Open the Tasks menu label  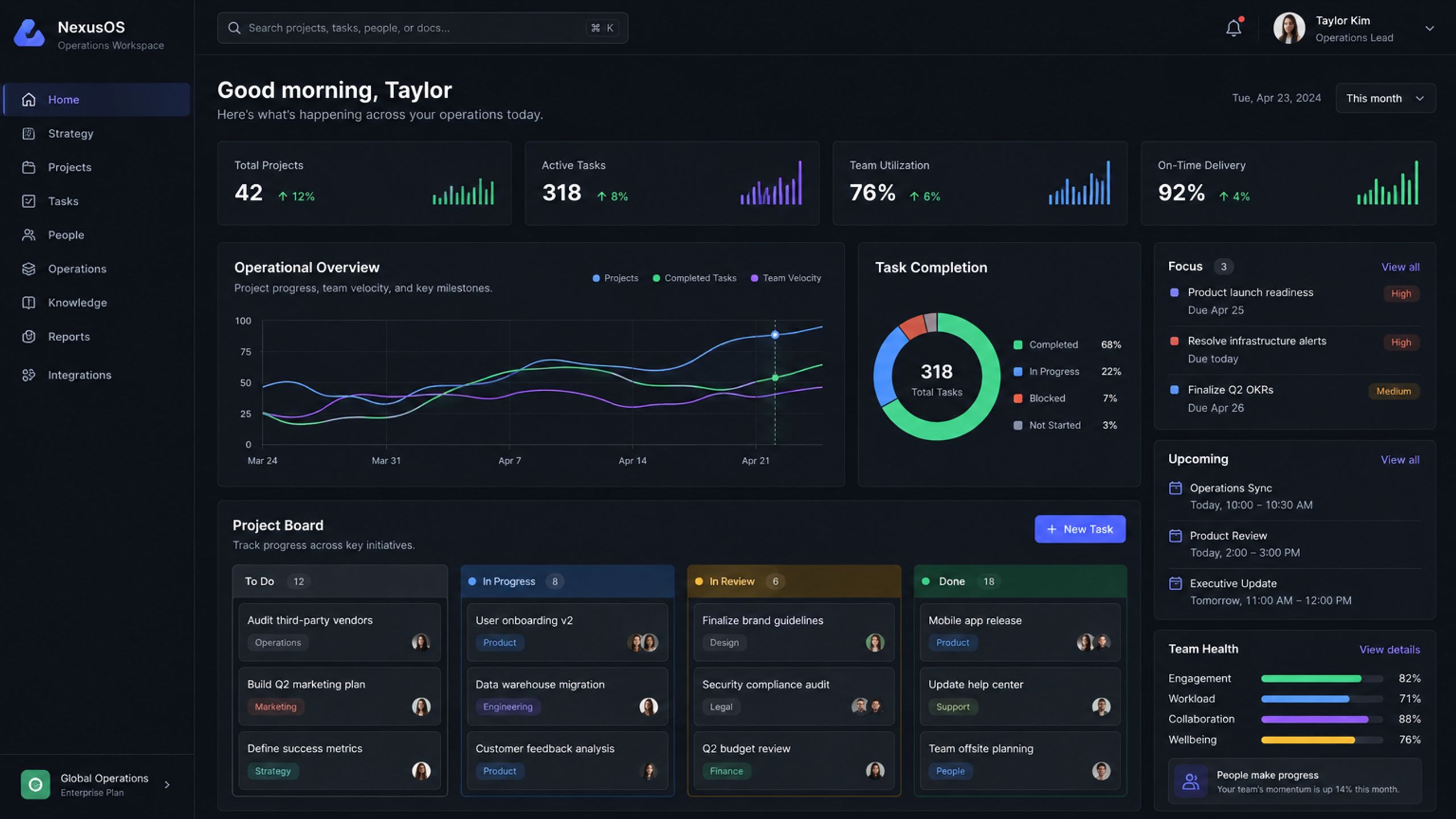(x=63, y=201)
